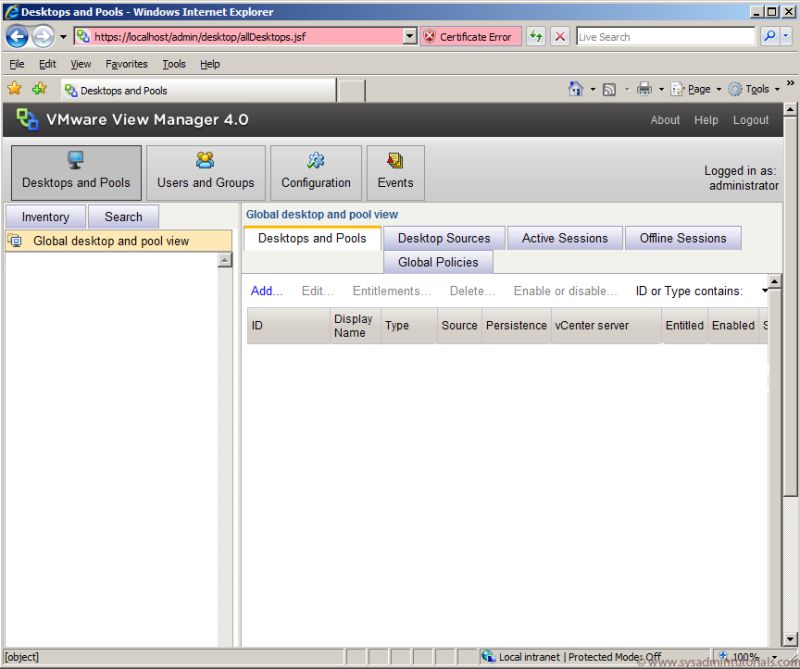This screenshot has width=800, height=669.
Task: Click the Favorites star icon
Action: (x=15, y=88)
